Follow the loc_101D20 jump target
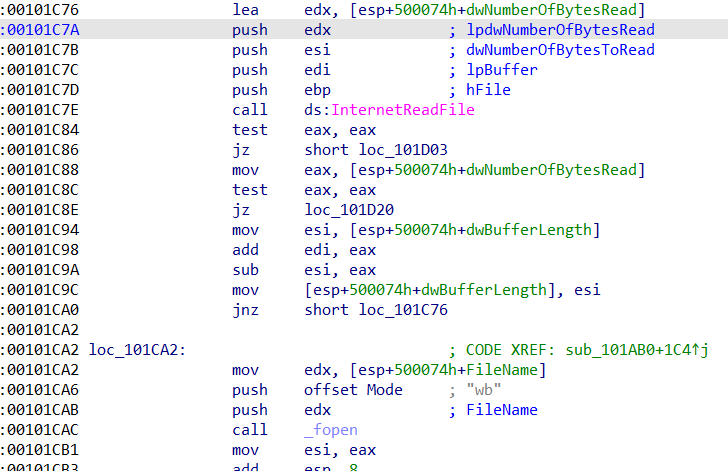Screen dimensions: 728x471 349,209
